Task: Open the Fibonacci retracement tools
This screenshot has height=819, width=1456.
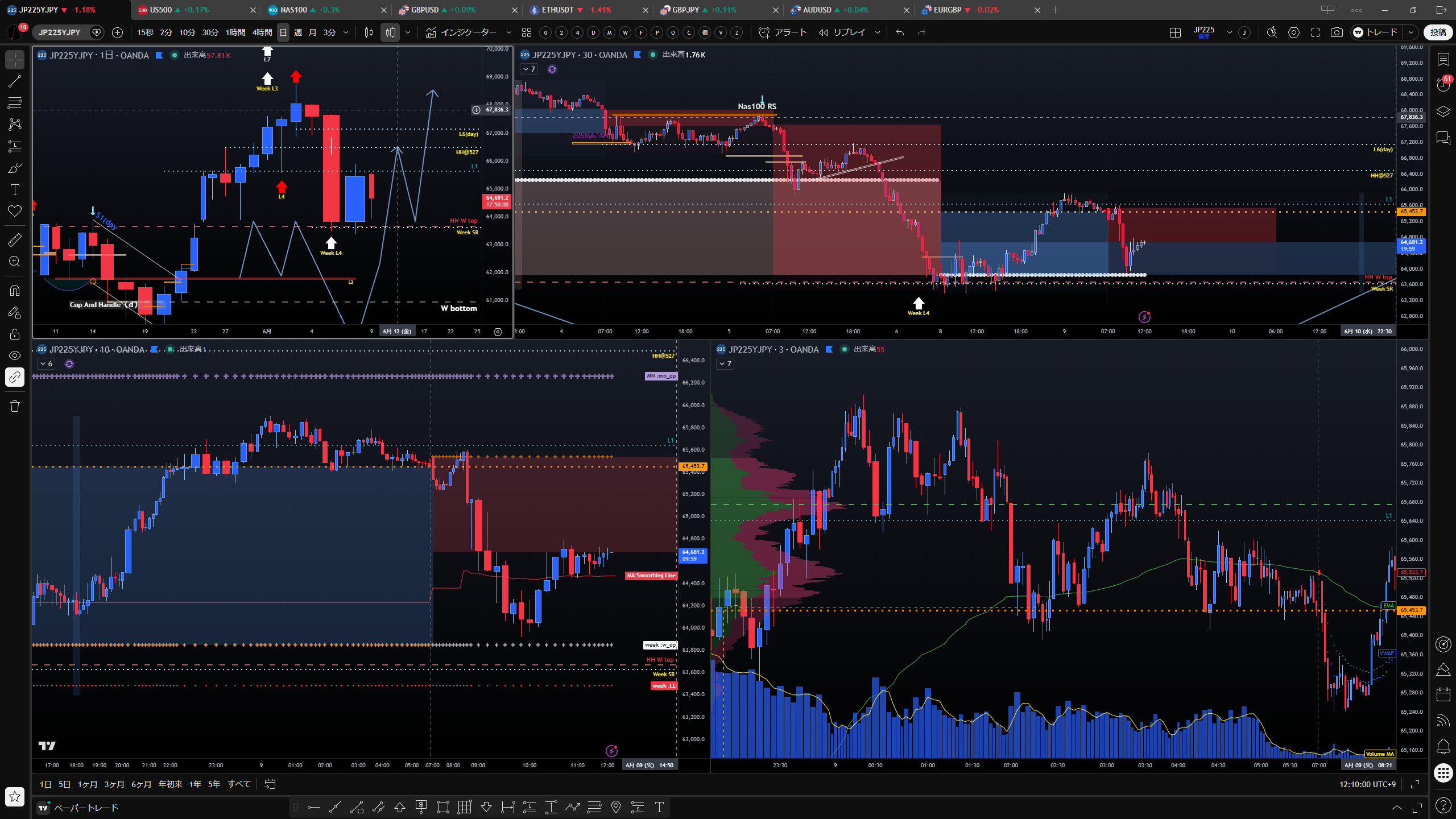Action: coord(15,103)
